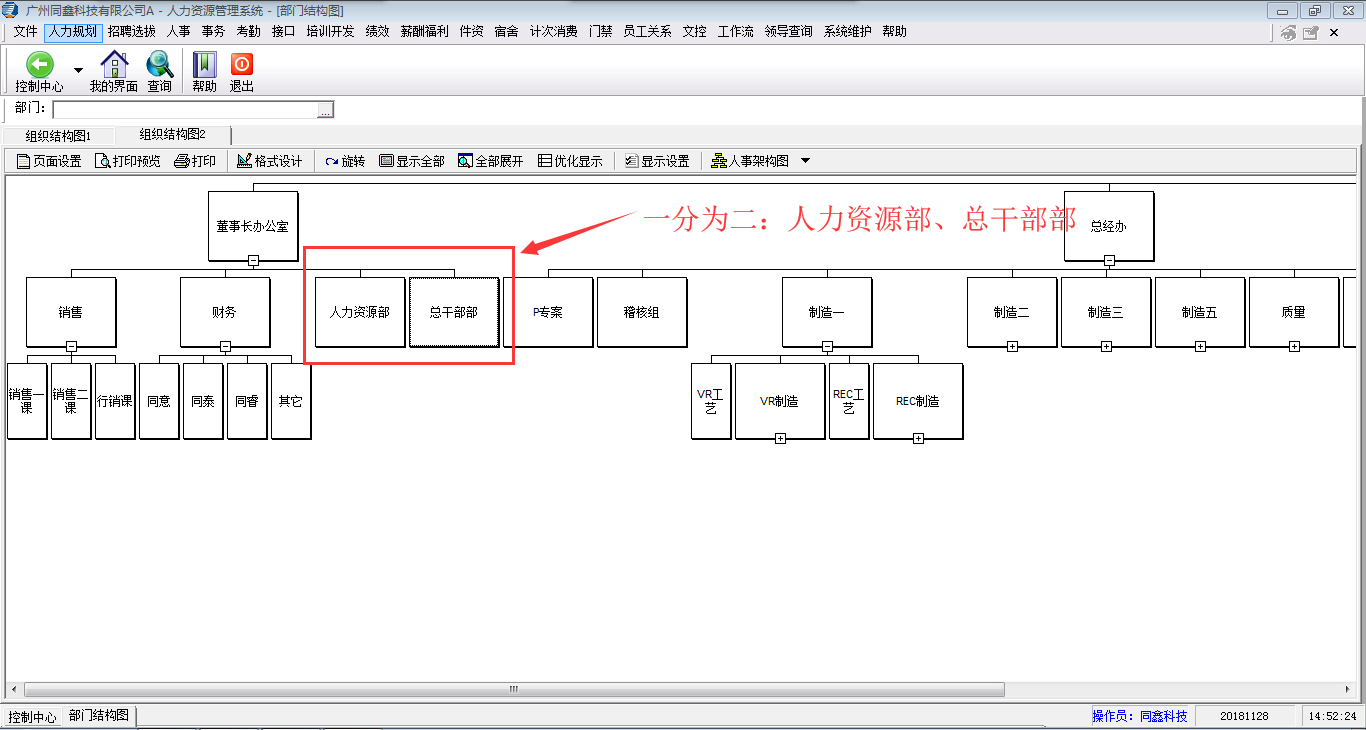Expand the 制造二 department node
Screen dimensions: 1366x730
click(1012, 346)
